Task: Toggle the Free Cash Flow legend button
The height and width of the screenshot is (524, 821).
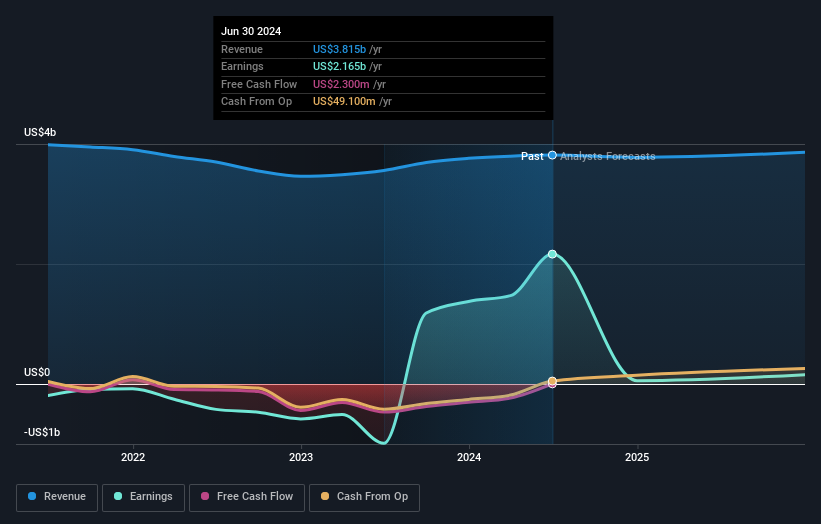Action: pyautogui.click(x=247, y=497)
